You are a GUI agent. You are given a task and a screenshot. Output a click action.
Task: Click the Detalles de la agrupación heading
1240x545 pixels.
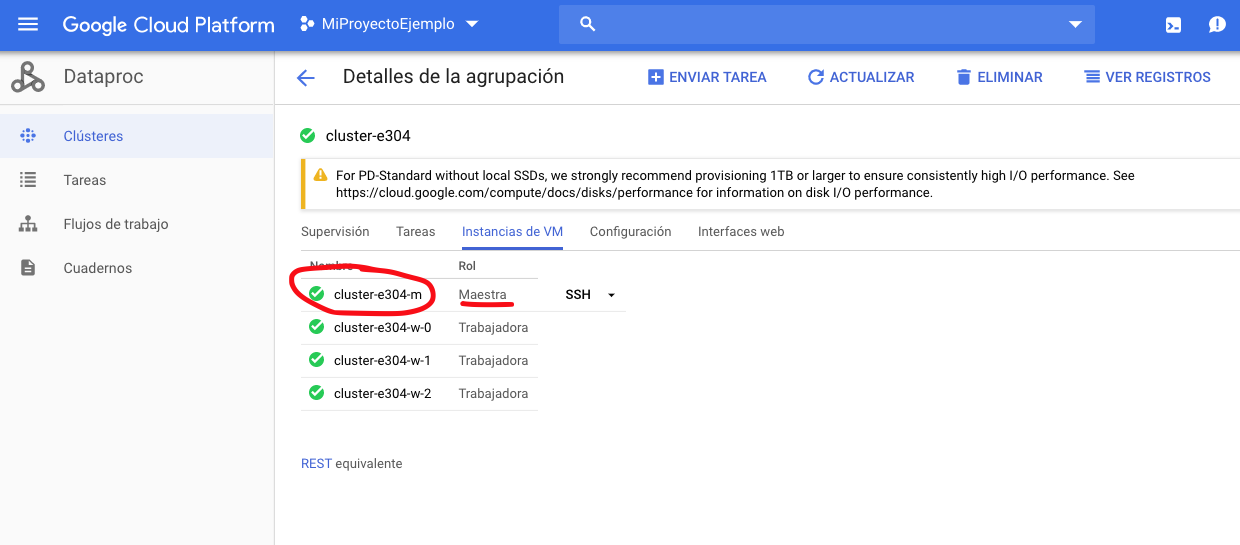tap(453, 77)
